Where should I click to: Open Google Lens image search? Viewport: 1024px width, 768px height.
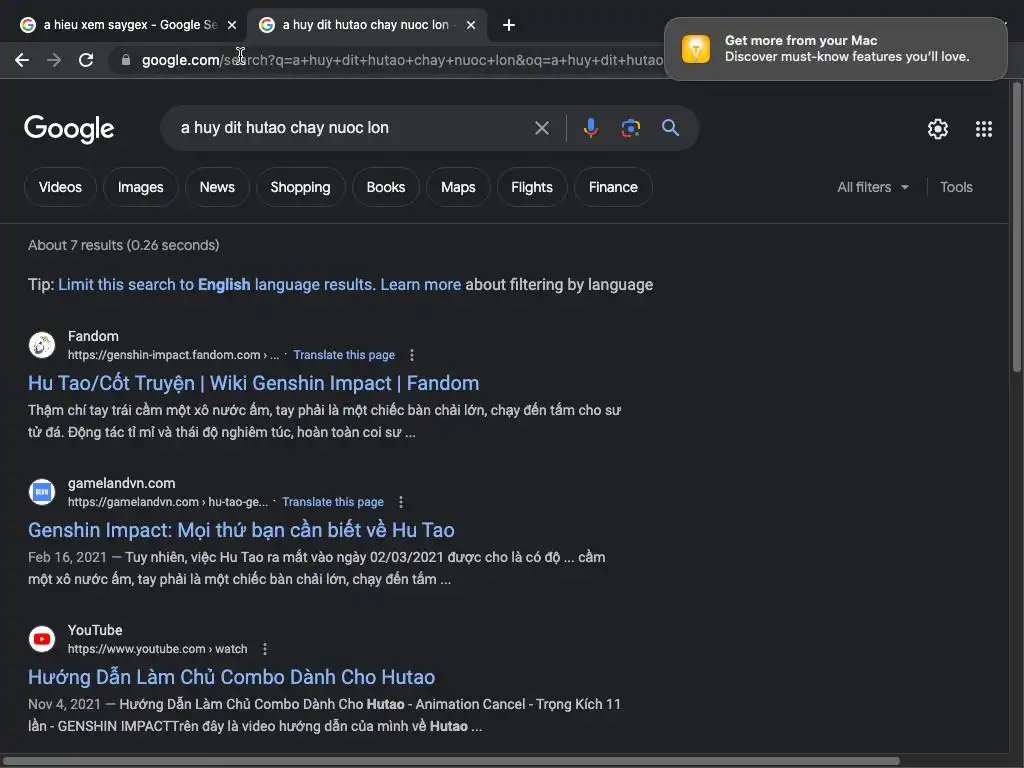[630, 128]
